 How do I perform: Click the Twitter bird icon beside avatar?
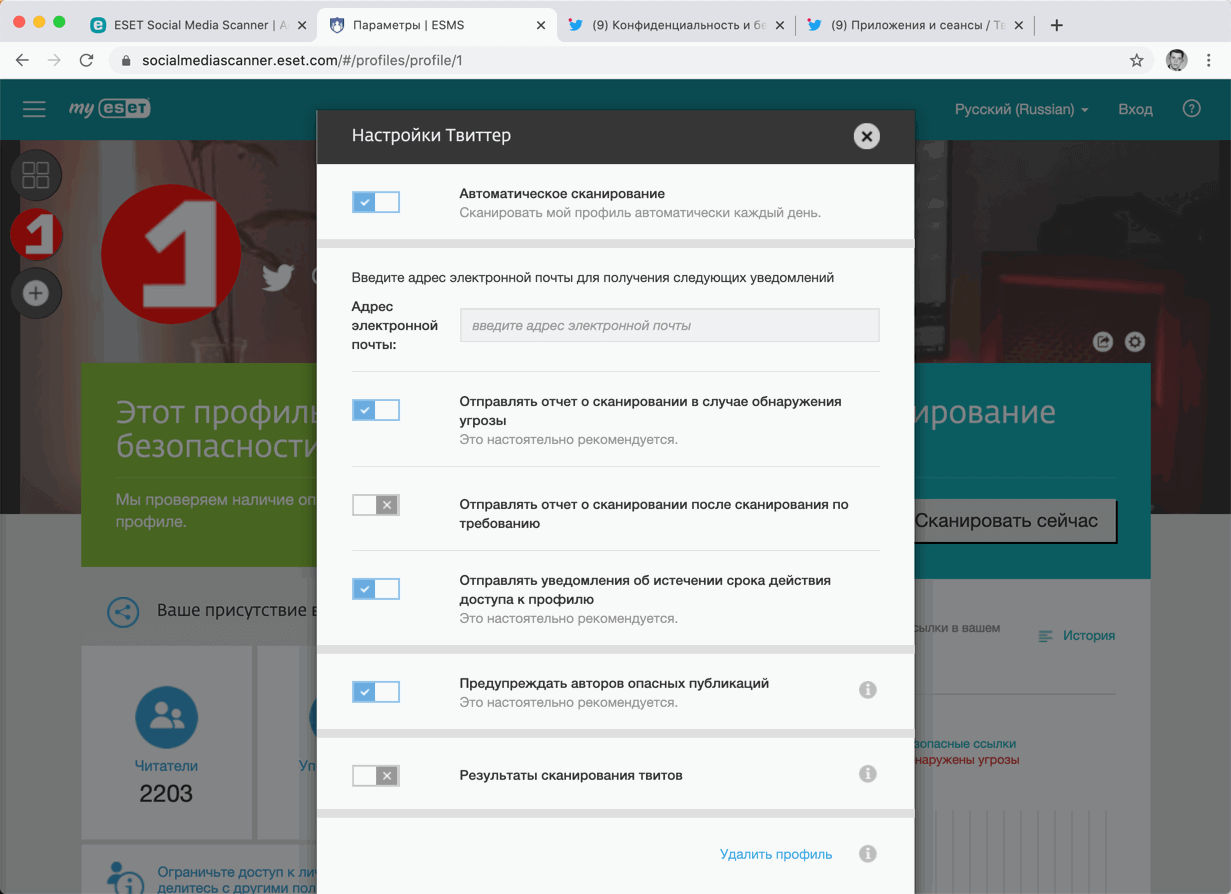[278, 278]
